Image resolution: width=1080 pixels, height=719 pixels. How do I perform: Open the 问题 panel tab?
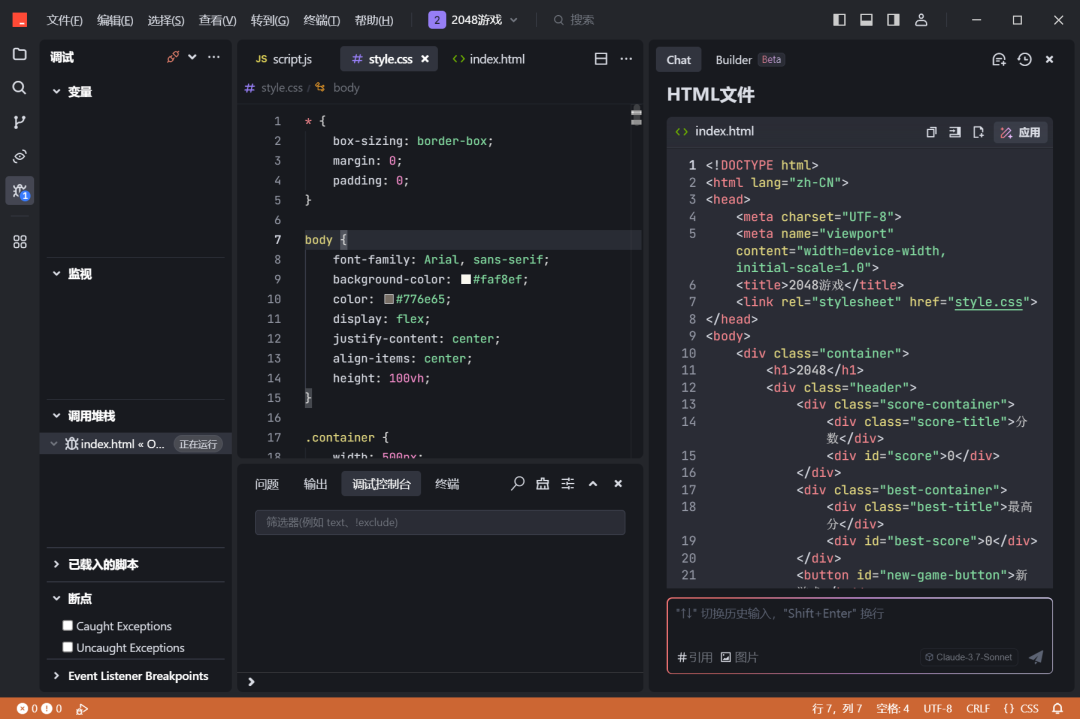267,484
